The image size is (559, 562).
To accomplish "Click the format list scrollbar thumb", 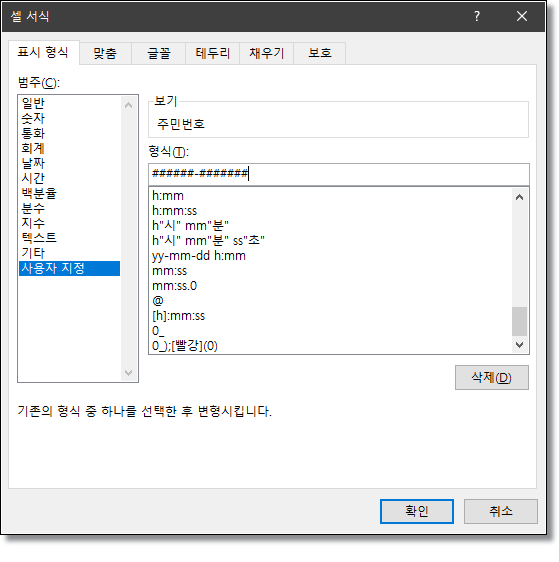I will point(520,321).
